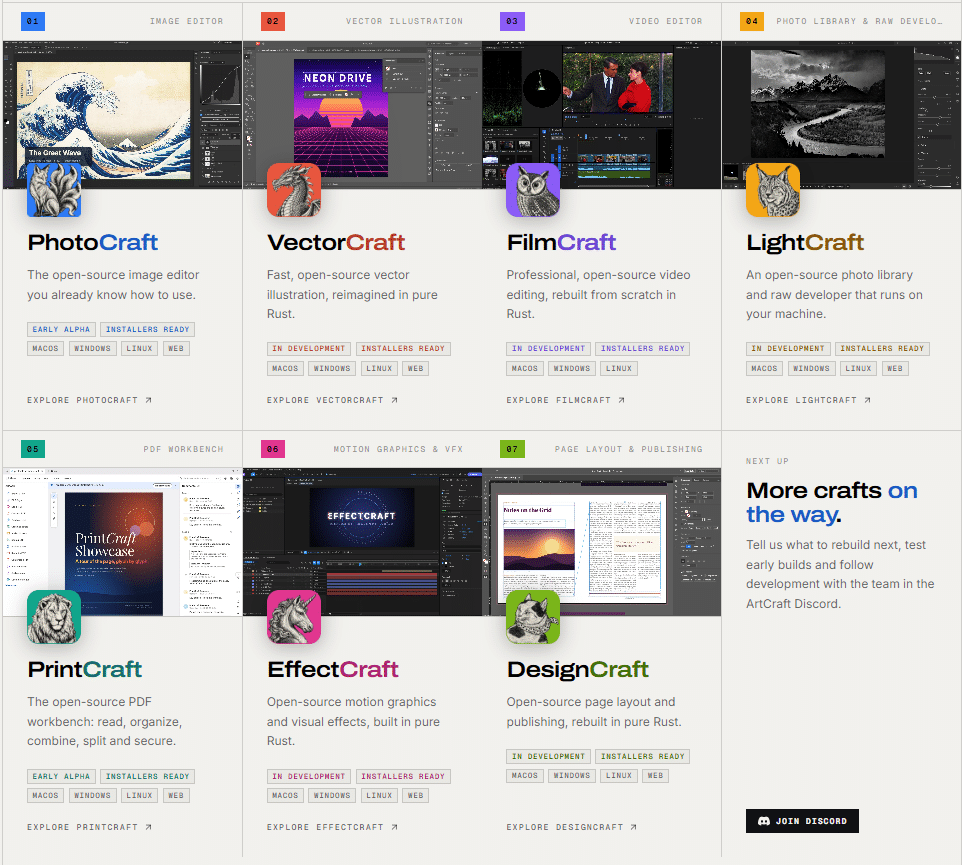Open the PrintCraft Showcase PDF screenshot
This screenshot has width=962, height=865.
[123, 542]
